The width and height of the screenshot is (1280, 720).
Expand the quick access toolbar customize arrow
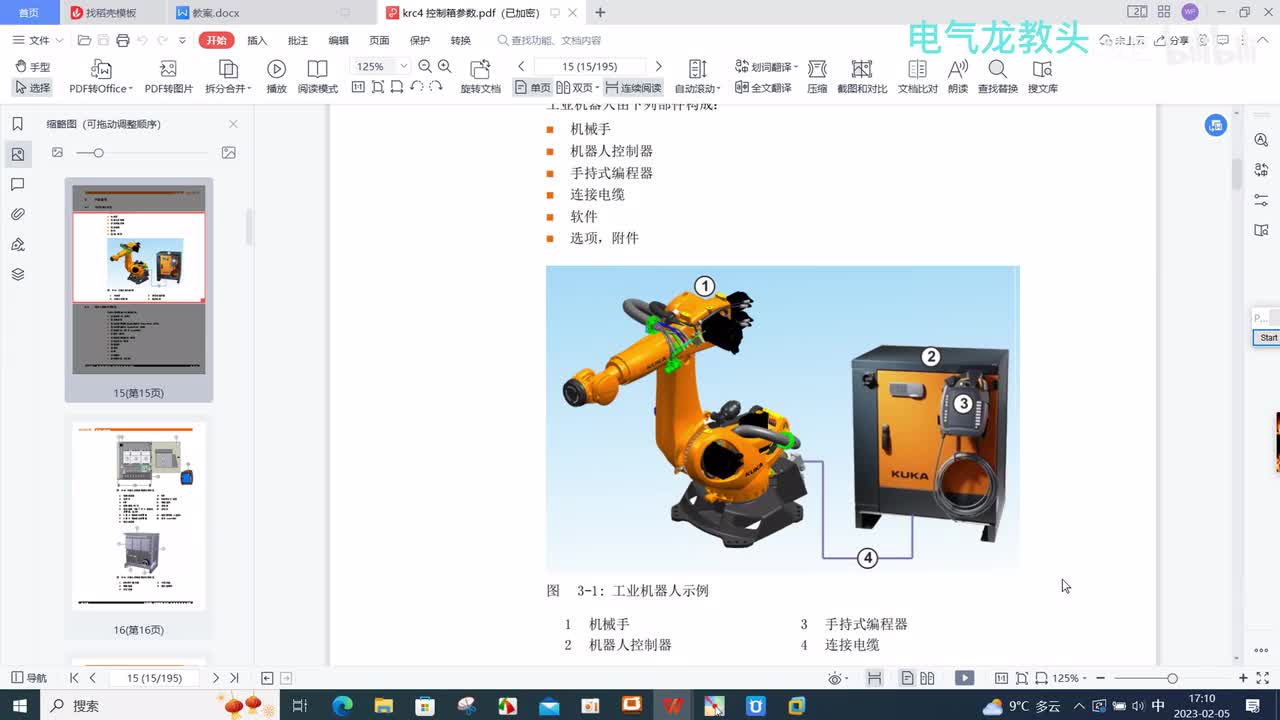click(182, 40)
